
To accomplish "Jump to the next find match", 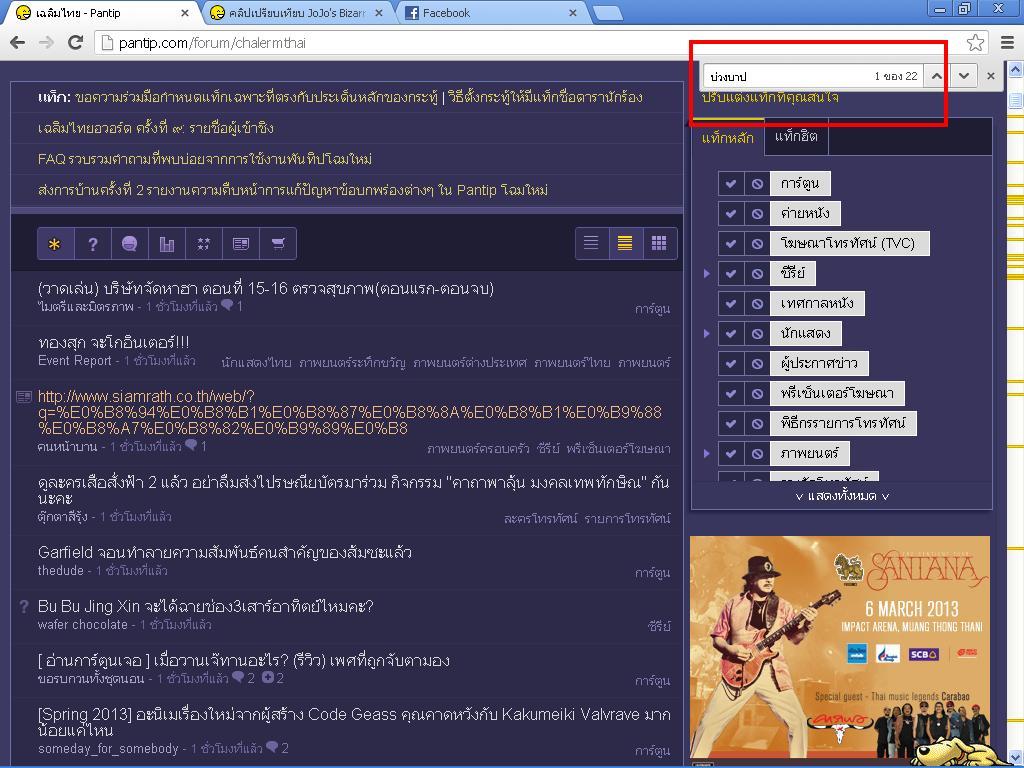I will [x=964, y=76].
